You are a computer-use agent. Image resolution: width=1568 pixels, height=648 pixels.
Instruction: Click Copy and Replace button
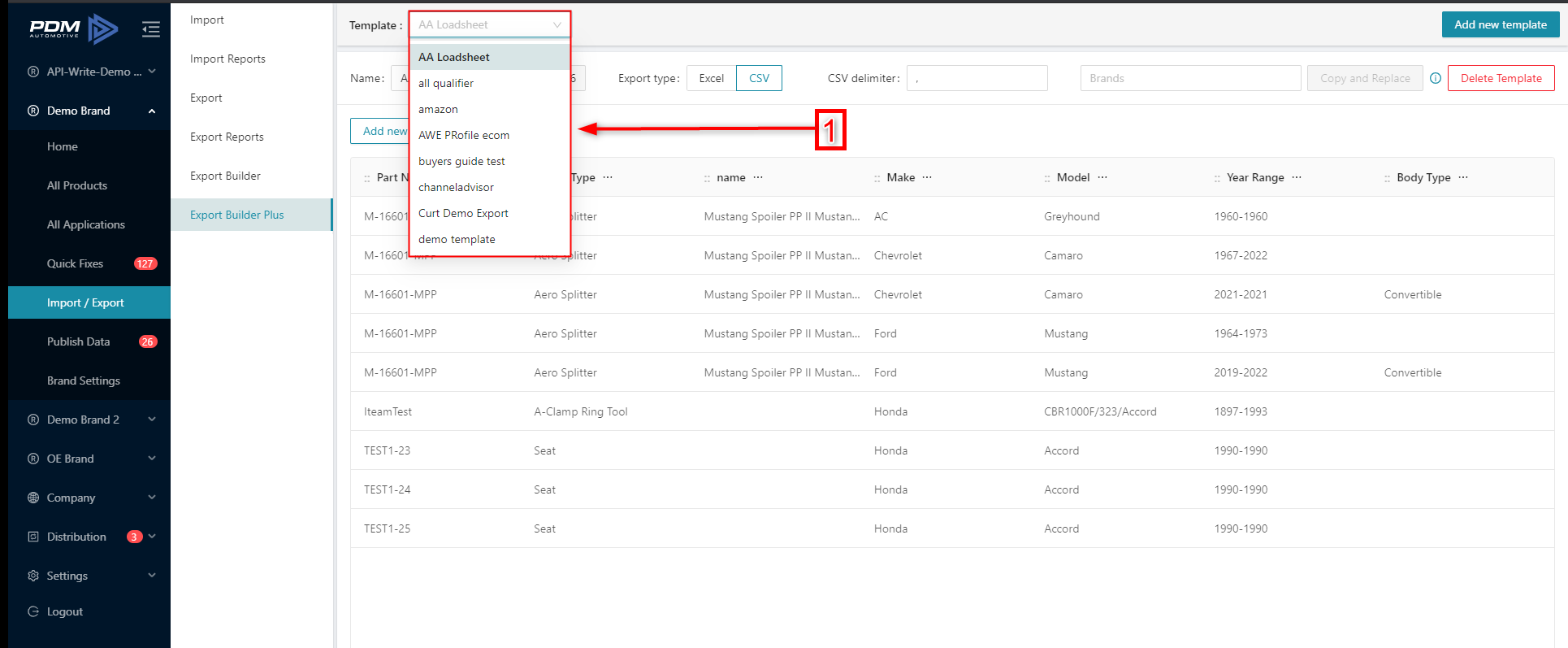tap(1365, 78)
